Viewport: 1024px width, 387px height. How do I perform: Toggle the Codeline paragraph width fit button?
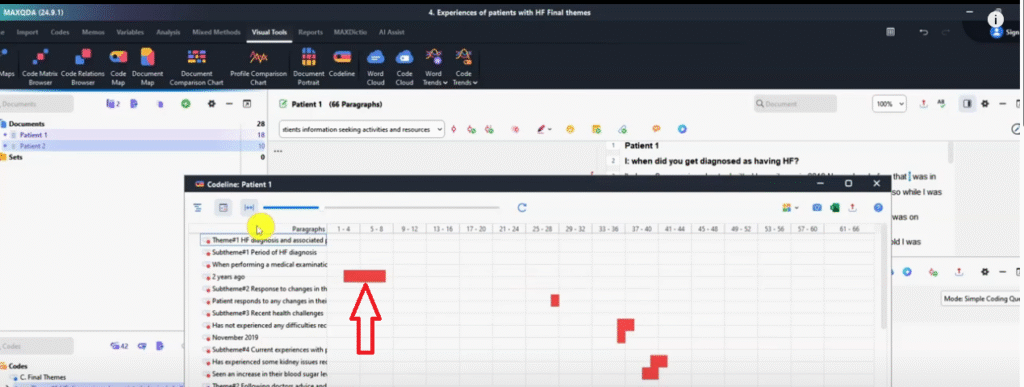tap(249, 208)
